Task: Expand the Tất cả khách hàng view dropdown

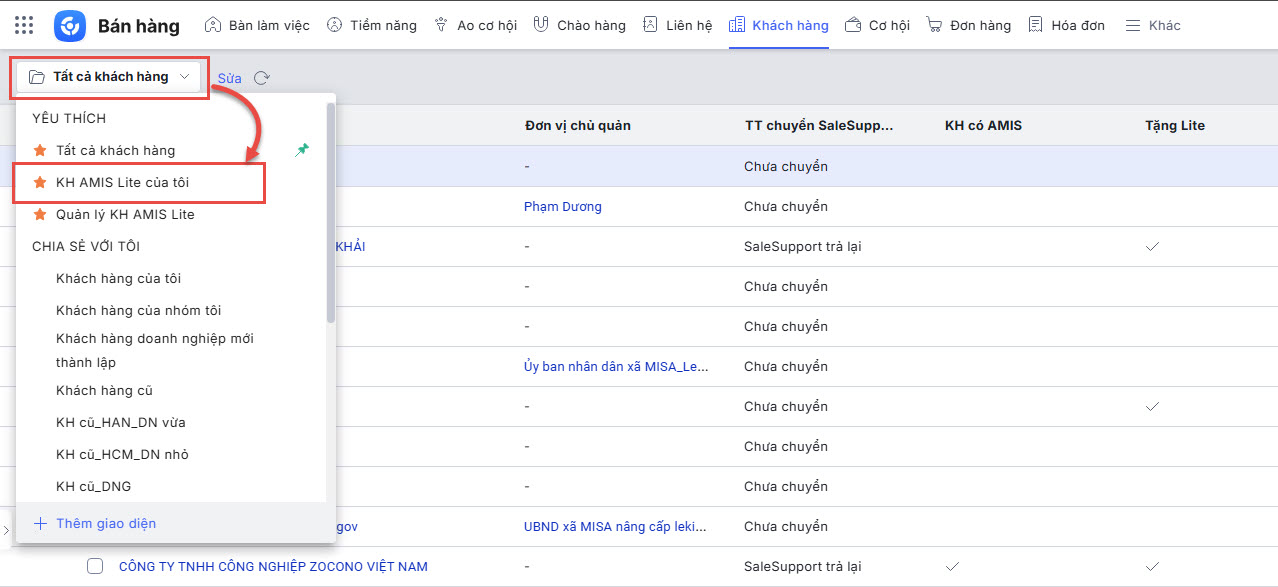Action: (x=110, y=77)
